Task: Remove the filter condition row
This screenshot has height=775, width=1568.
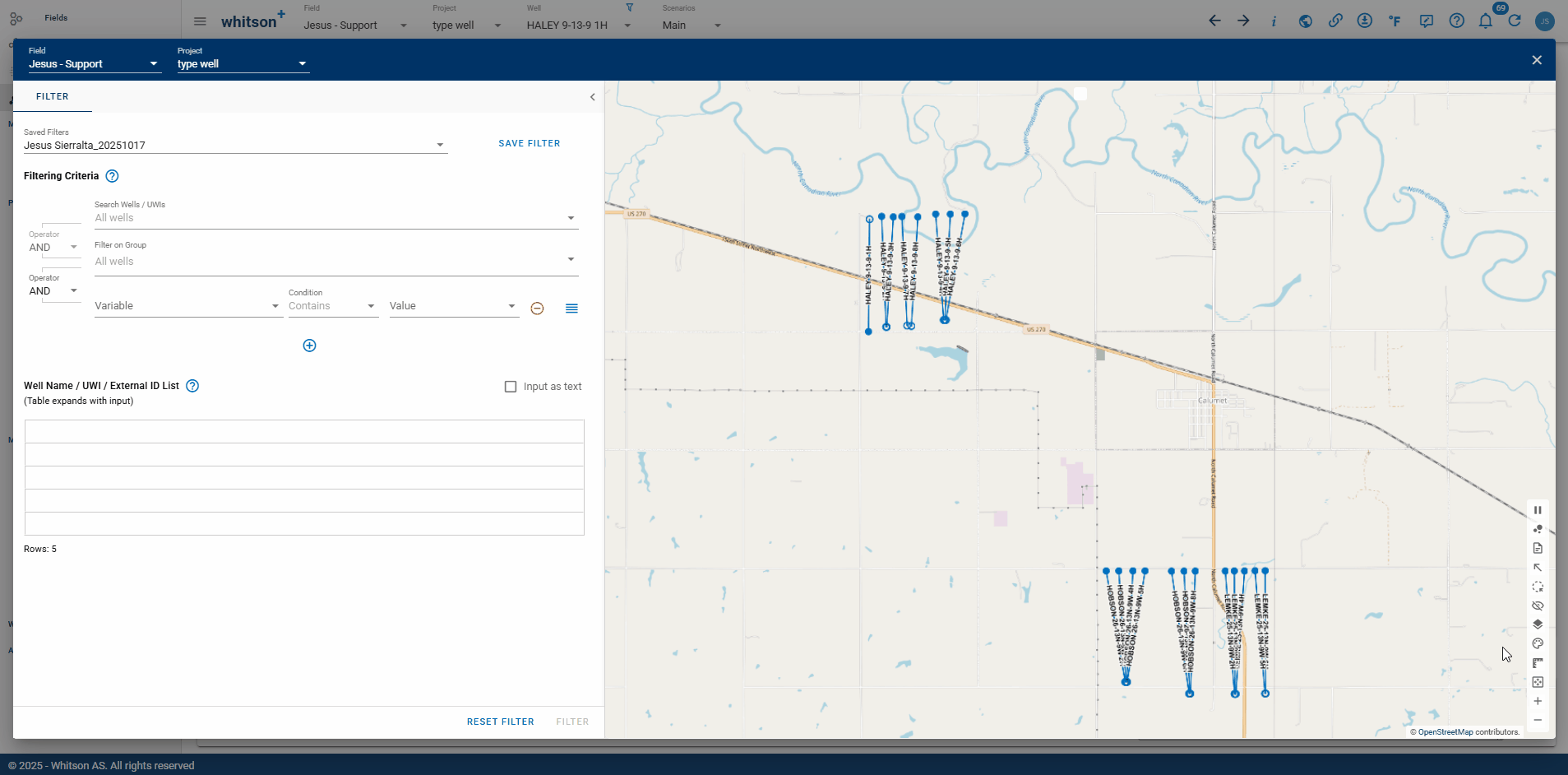Action: click(x=537, y=309)
